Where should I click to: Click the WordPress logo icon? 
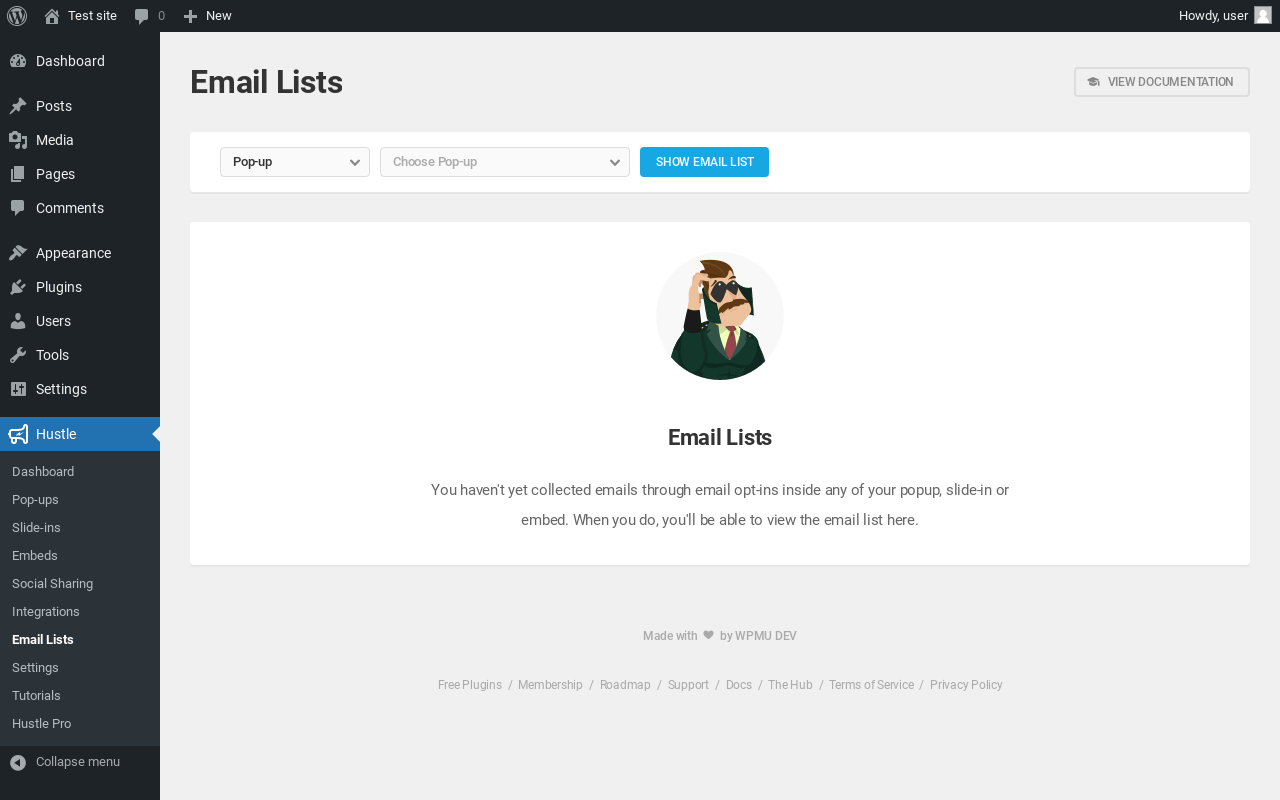(17, 16)
